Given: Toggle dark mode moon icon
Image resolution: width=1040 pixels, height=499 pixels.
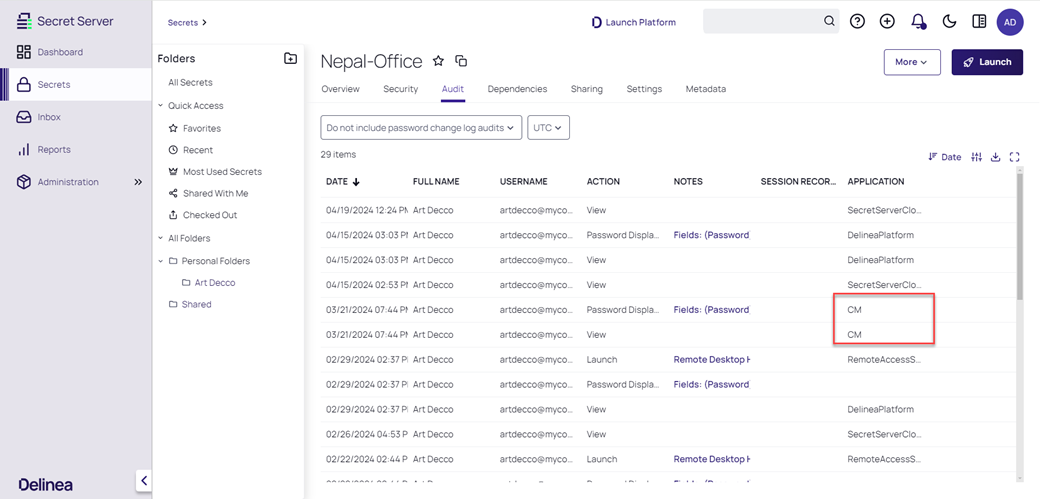Looking at the screenshot, I should [949, 21].
